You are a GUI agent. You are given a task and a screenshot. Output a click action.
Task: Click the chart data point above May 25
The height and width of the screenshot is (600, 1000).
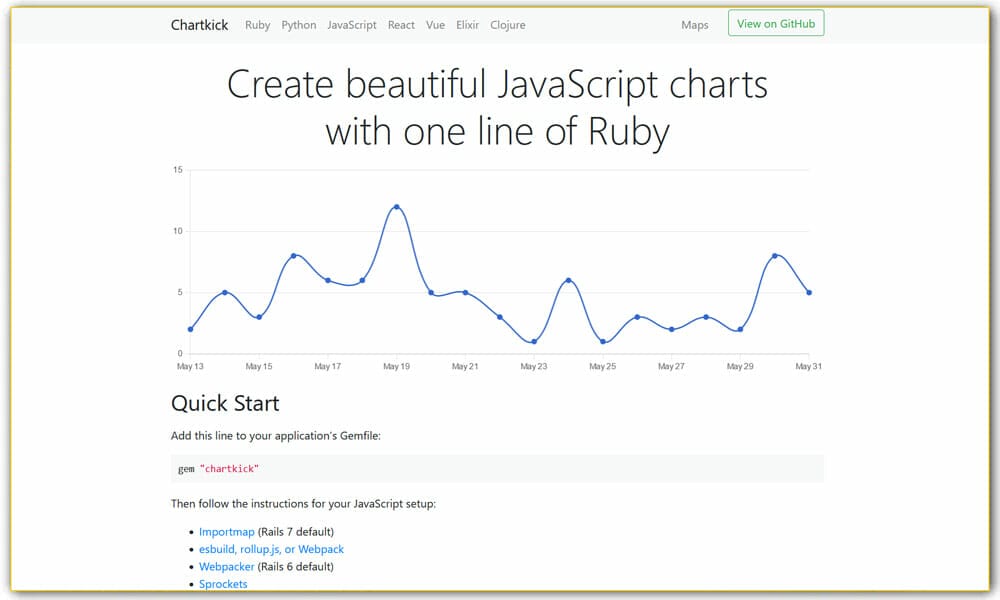click(603, 342)
